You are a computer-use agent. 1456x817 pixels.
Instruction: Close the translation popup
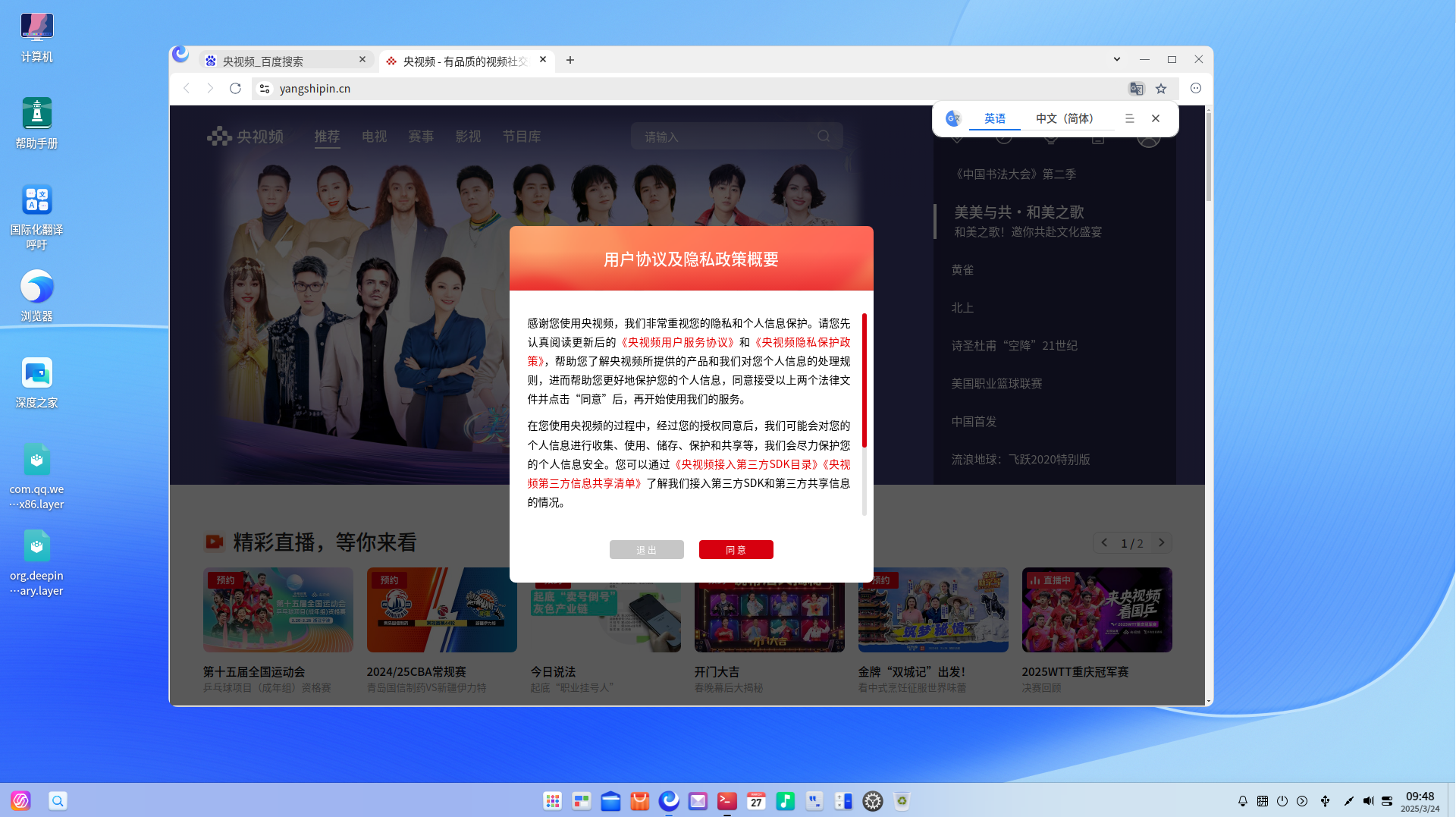(x=1156, y=118)
